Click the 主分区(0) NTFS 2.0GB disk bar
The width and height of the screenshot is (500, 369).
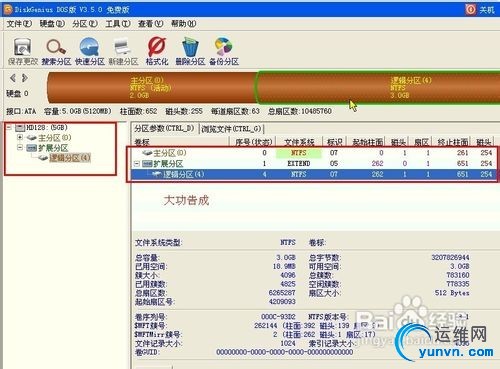pos(152,87)
